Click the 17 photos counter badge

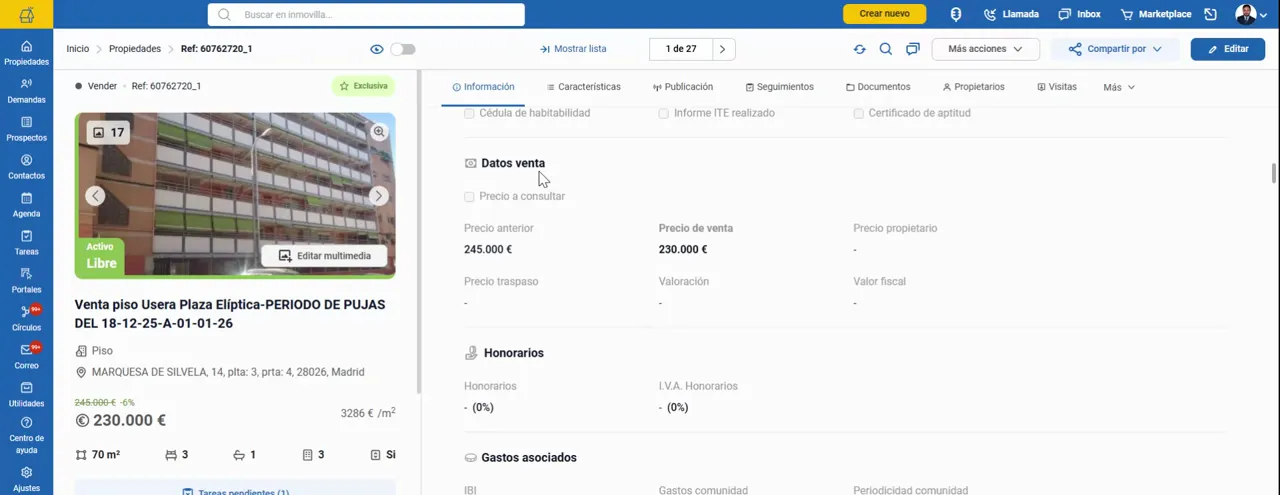pyautogui.click(x=107, y=132)
